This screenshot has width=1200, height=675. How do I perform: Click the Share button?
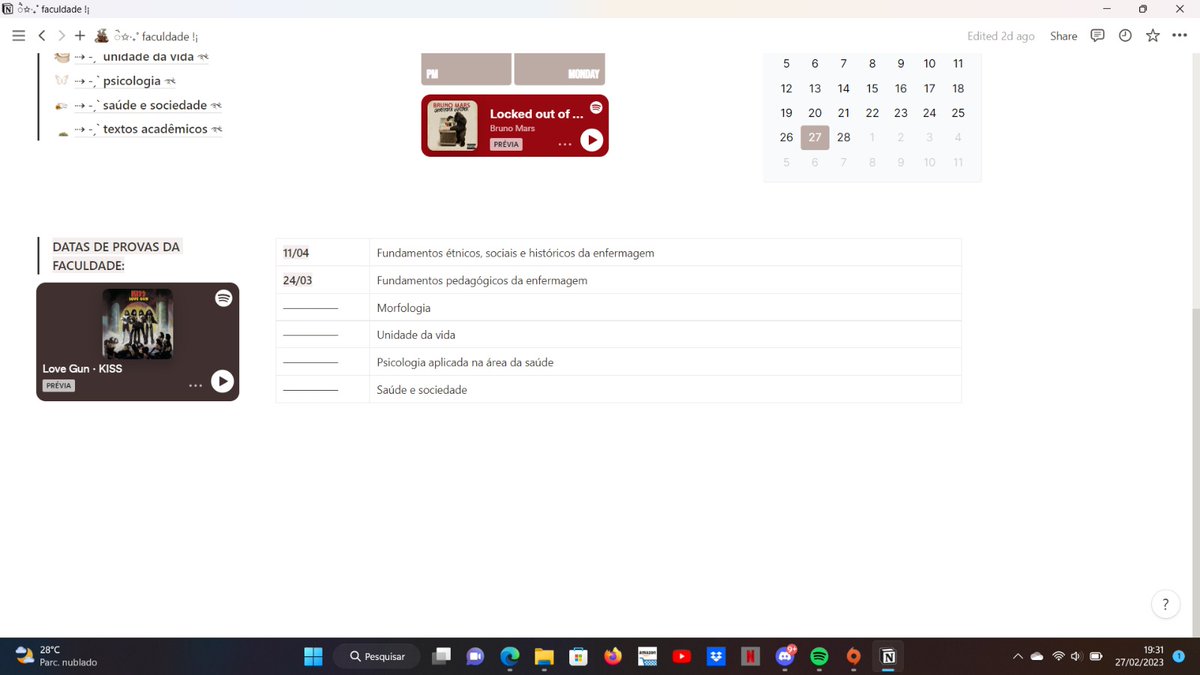[1064, 36]
